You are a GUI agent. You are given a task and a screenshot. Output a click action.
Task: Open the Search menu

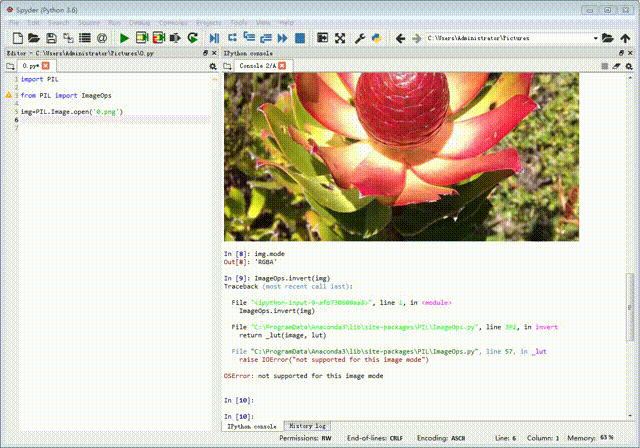point(58,22)
